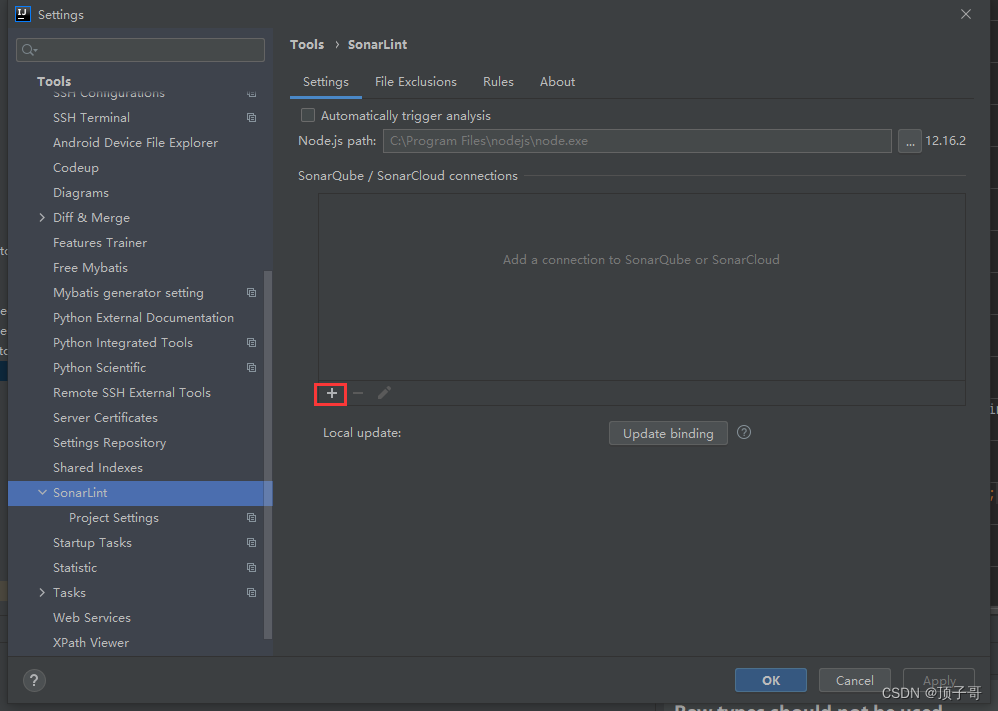998x711 pixels.
Task: Select Diagrams in the Tools list
Action: [81, 193]
